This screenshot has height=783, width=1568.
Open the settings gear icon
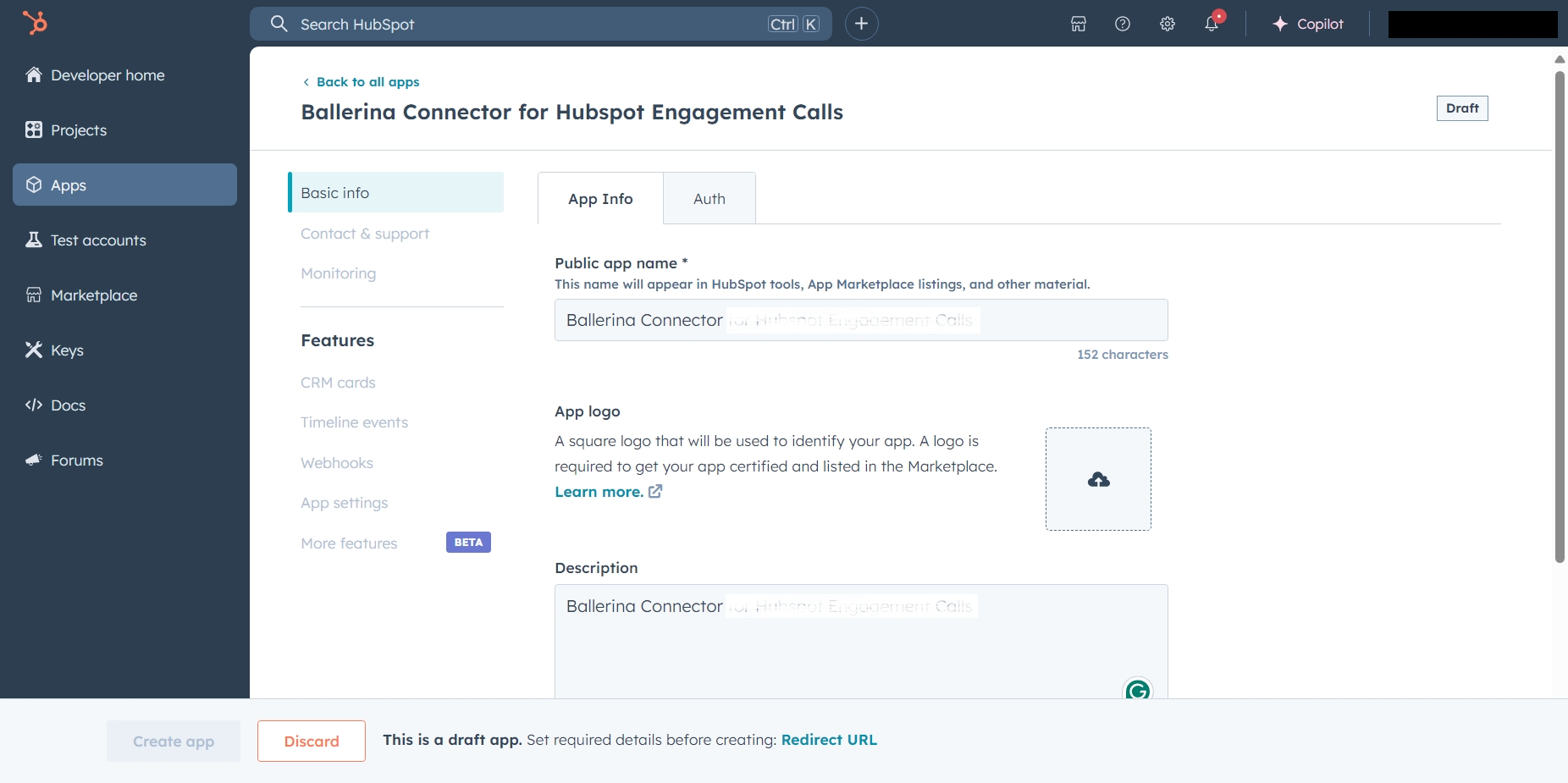[1168, 24]
